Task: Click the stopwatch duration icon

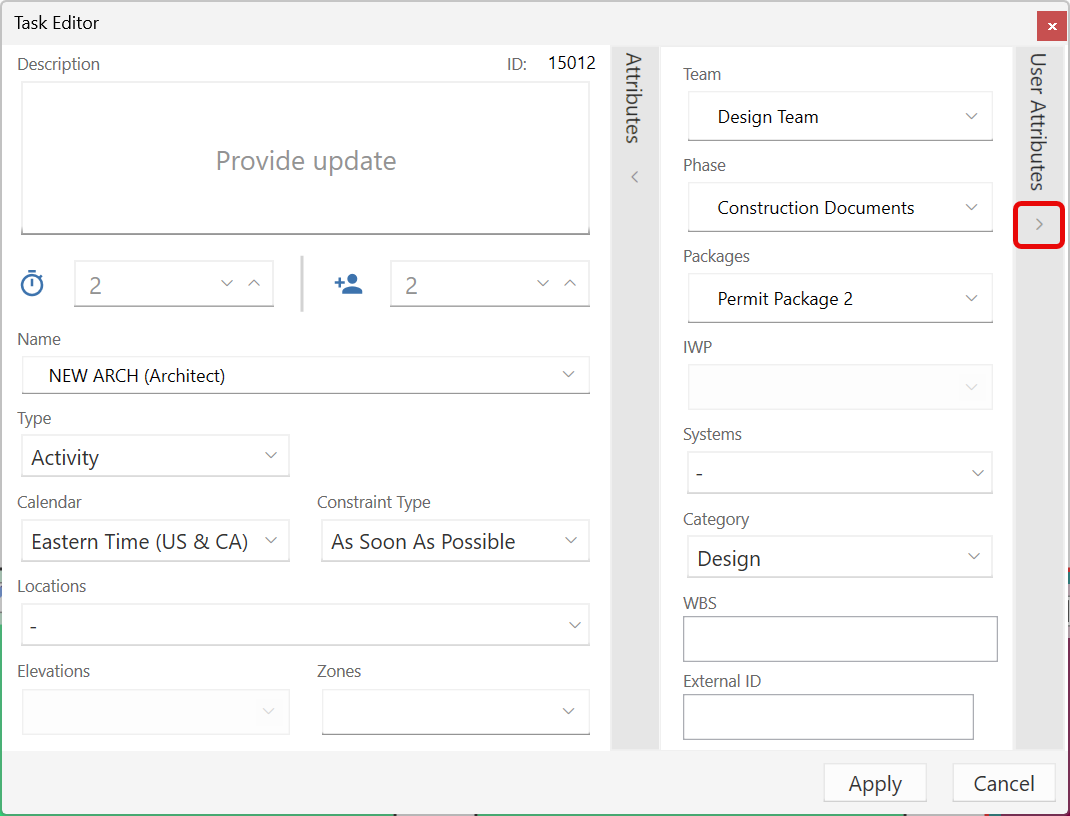Action: (x=32, y=283)
